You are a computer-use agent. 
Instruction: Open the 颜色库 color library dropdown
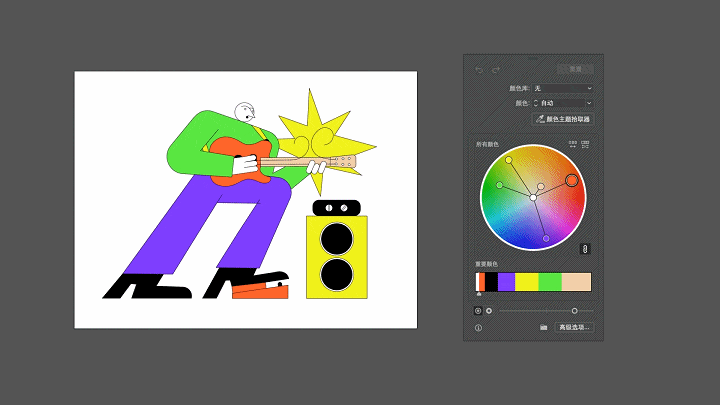[563, 89]
